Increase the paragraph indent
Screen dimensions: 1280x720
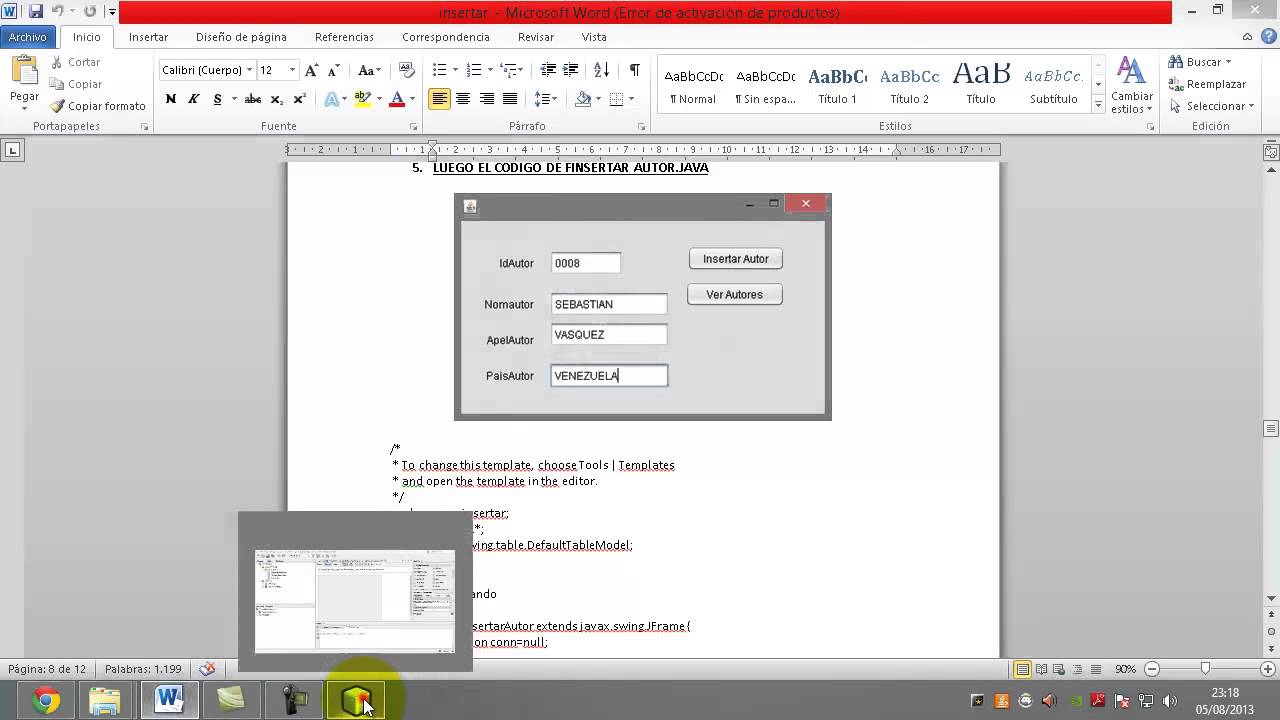click(571, 70)
